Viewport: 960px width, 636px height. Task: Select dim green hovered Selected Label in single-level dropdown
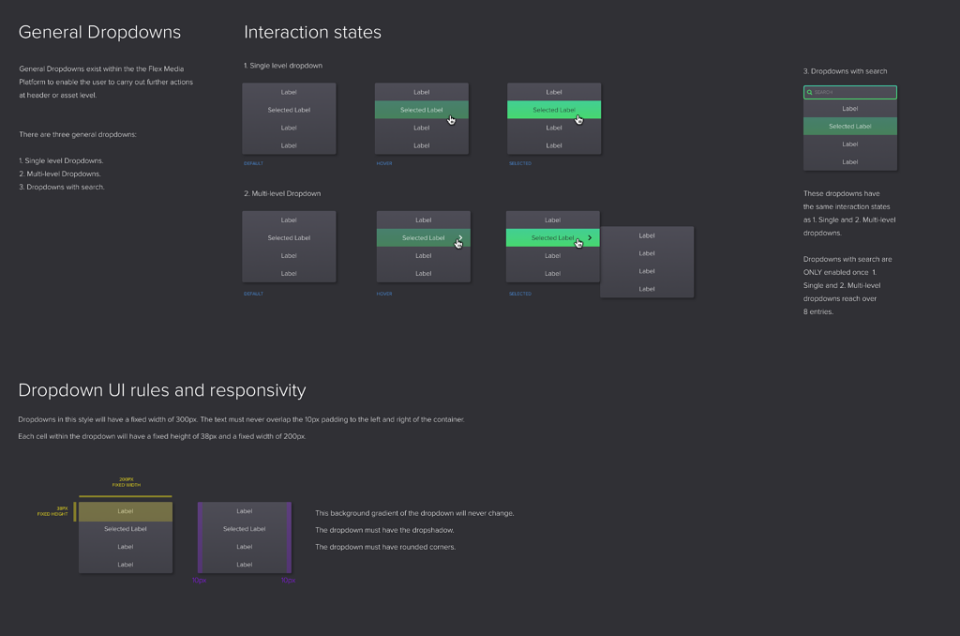[x=421, y=110]
